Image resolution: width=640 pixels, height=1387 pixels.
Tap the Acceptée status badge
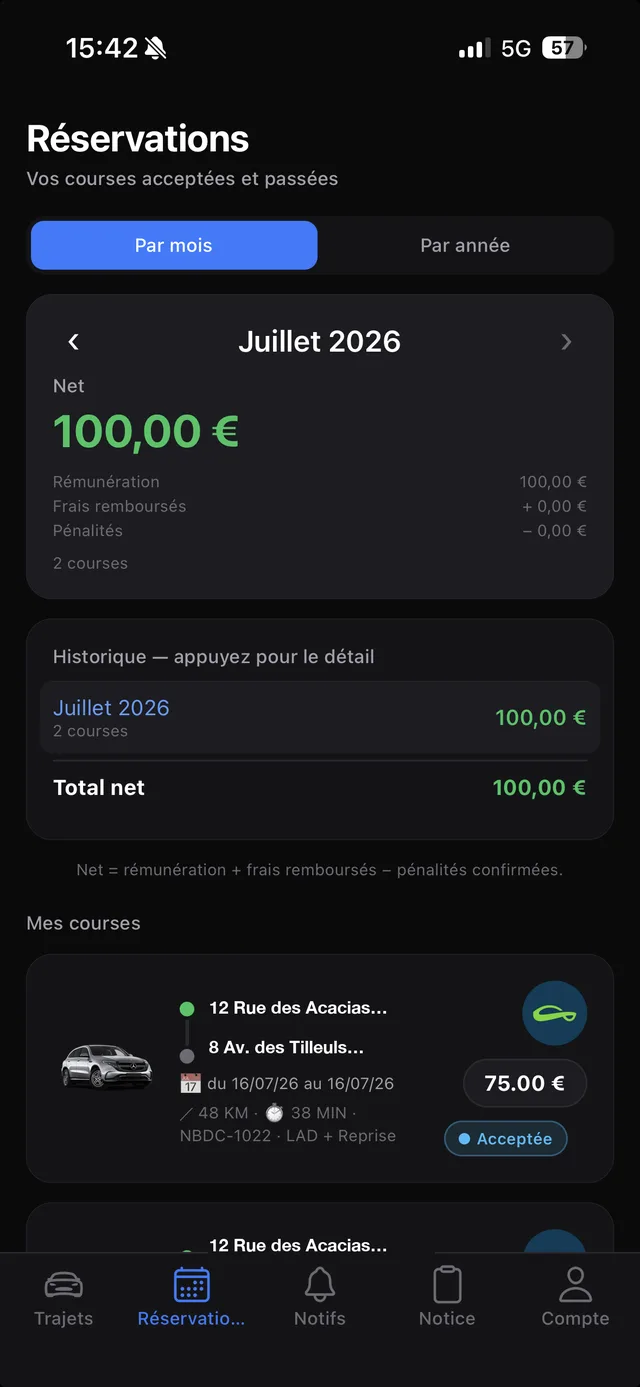506,1139
